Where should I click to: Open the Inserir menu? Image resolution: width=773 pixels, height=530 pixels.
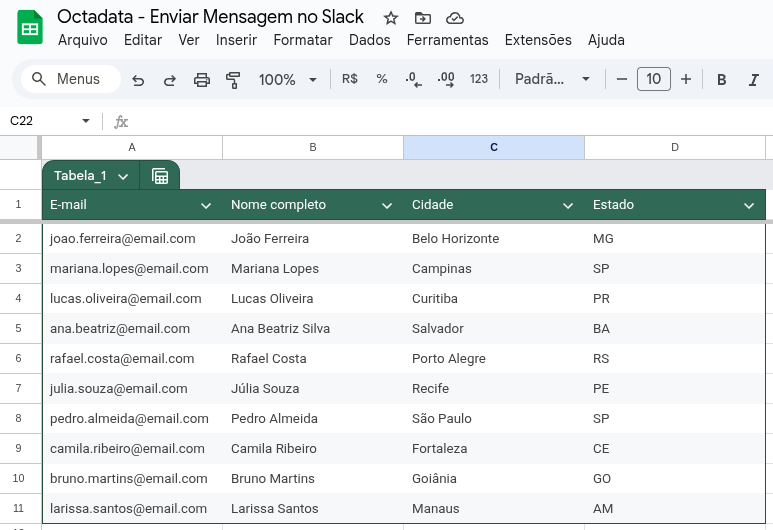236,40
